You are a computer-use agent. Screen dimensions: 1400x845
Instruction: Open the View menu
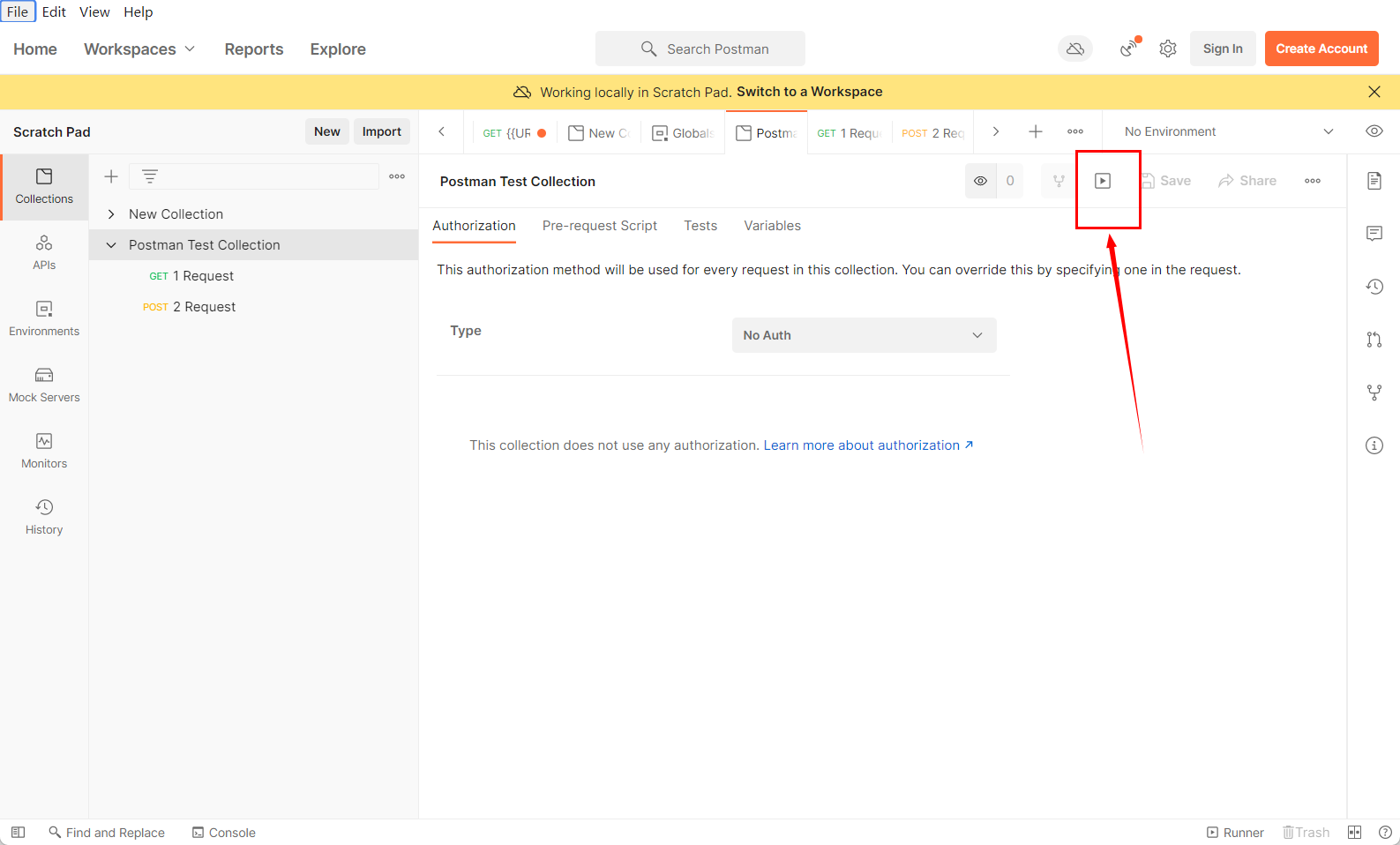[94, 11]
